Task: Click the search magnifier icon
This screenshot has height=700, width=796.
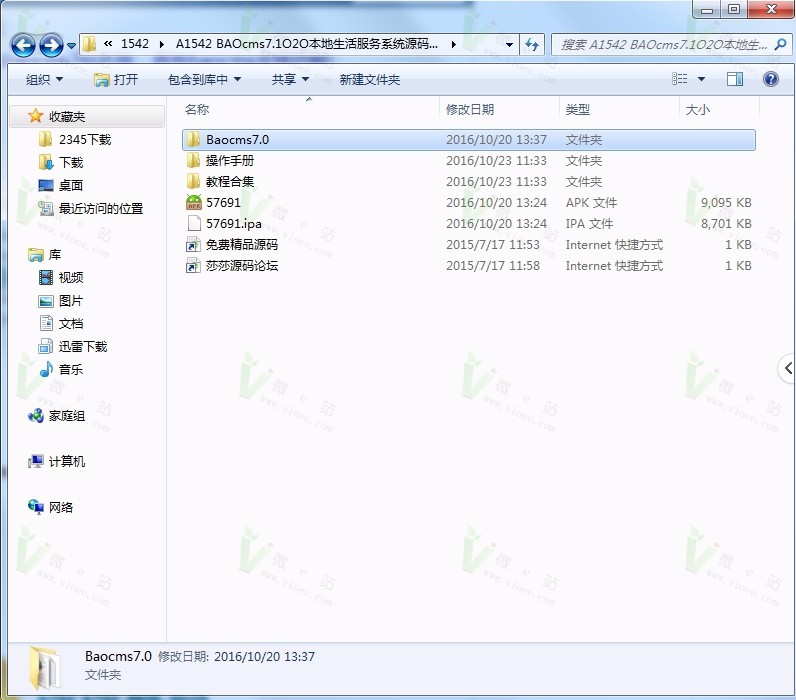Action: pyautogui.click(x=781, y=44)
